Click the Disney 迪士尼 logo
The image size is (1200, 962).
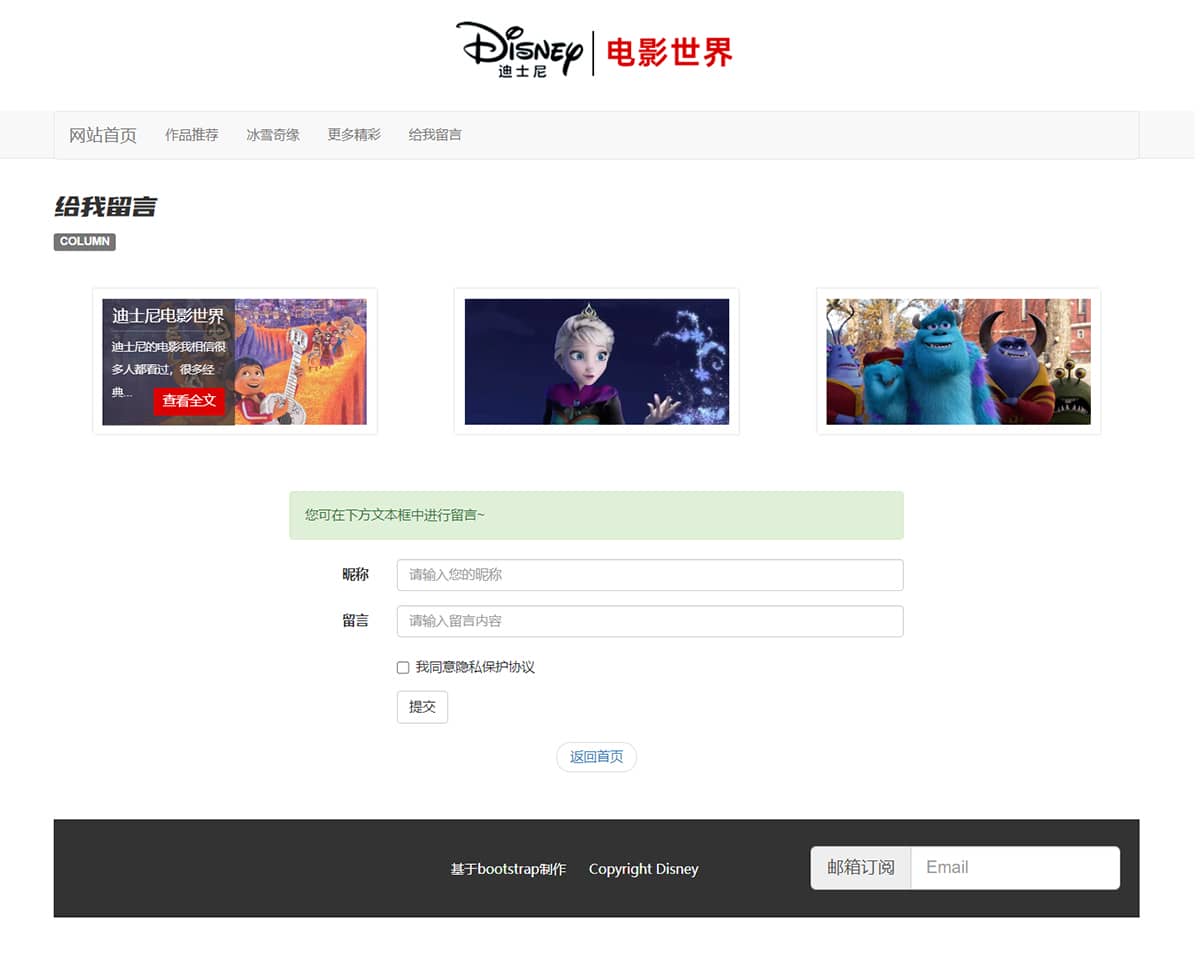pos(519,50)
